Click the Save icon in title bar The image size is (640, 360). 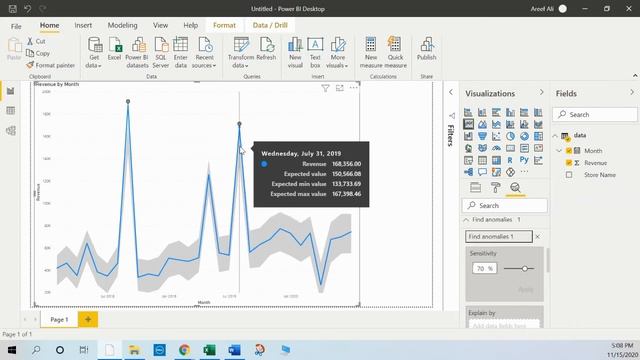pos(13,9)
